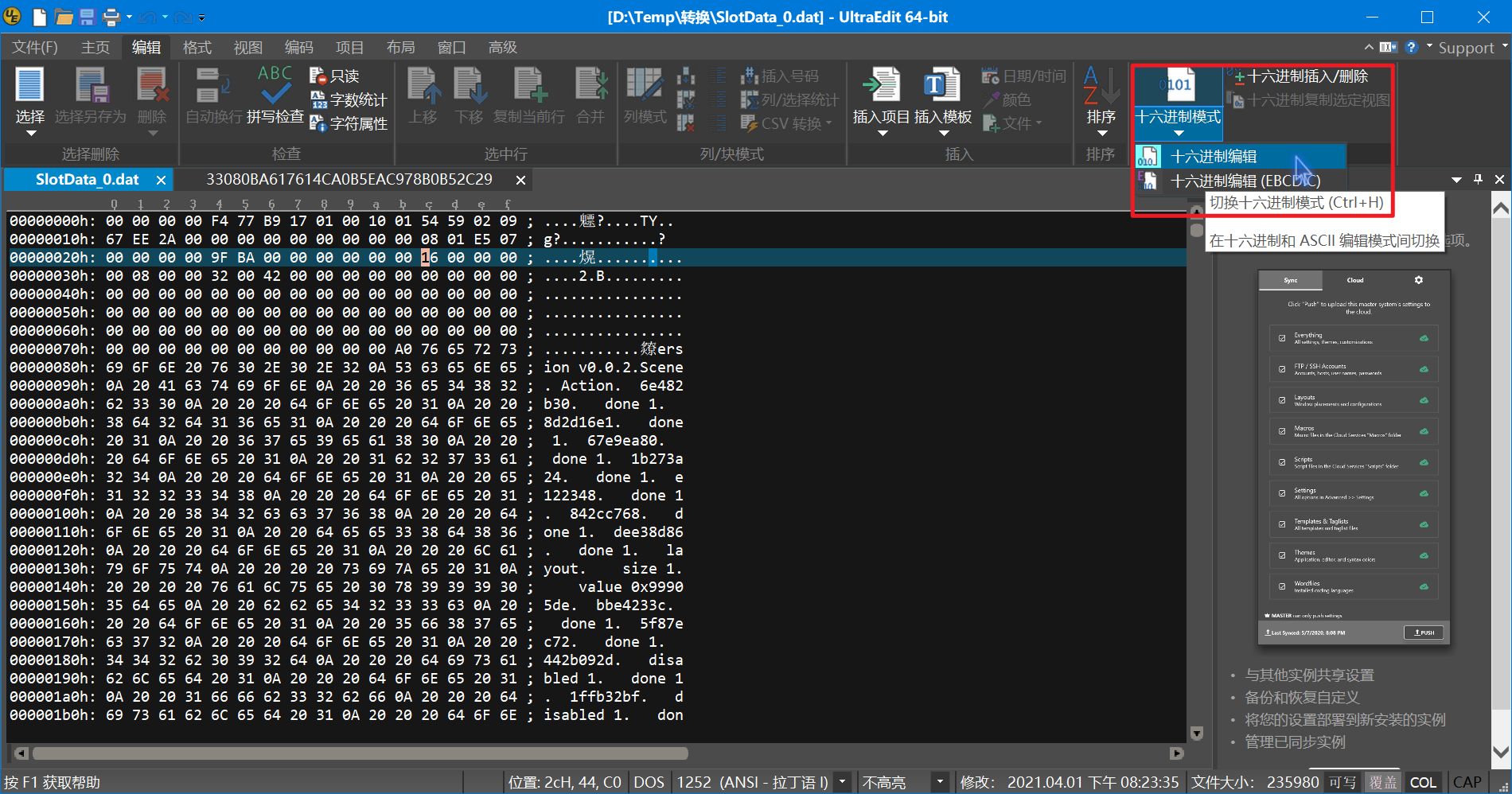Click the Sort (排序) icon

click(1101, 86)
